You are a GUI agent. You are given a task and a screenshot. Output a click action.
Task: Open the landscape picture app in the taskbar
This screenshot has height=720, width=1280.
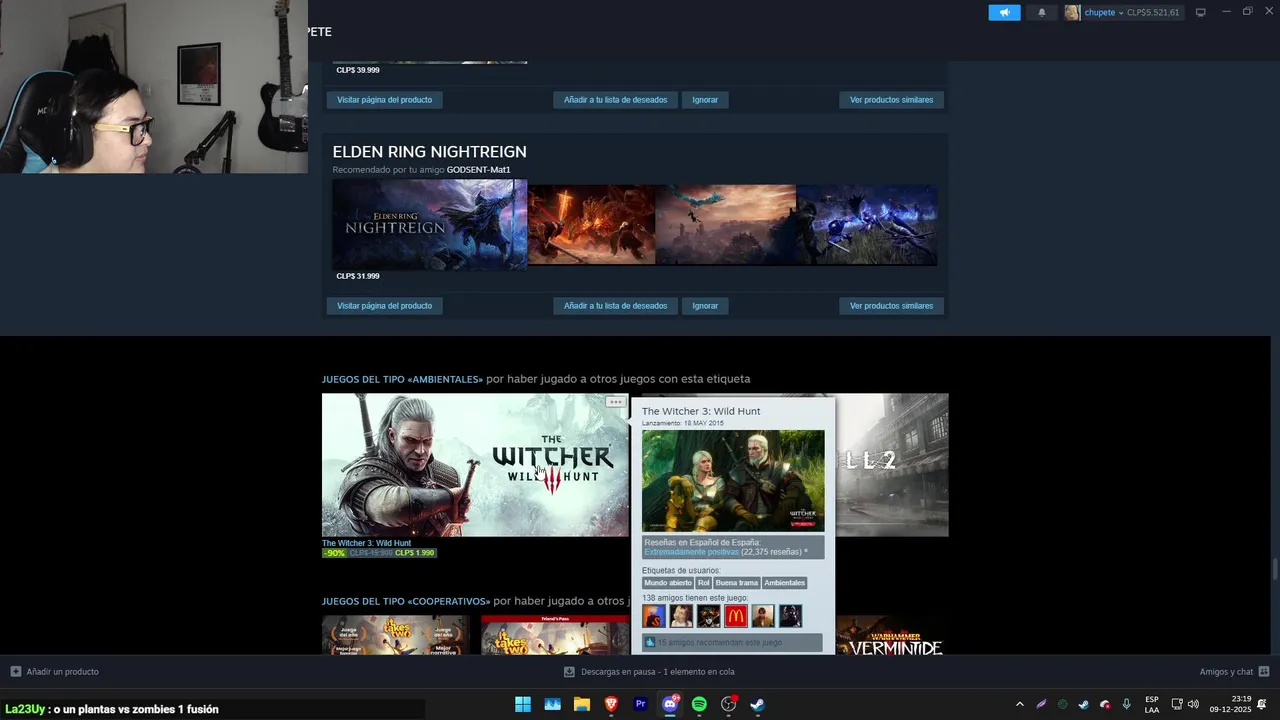click(552, 704)
